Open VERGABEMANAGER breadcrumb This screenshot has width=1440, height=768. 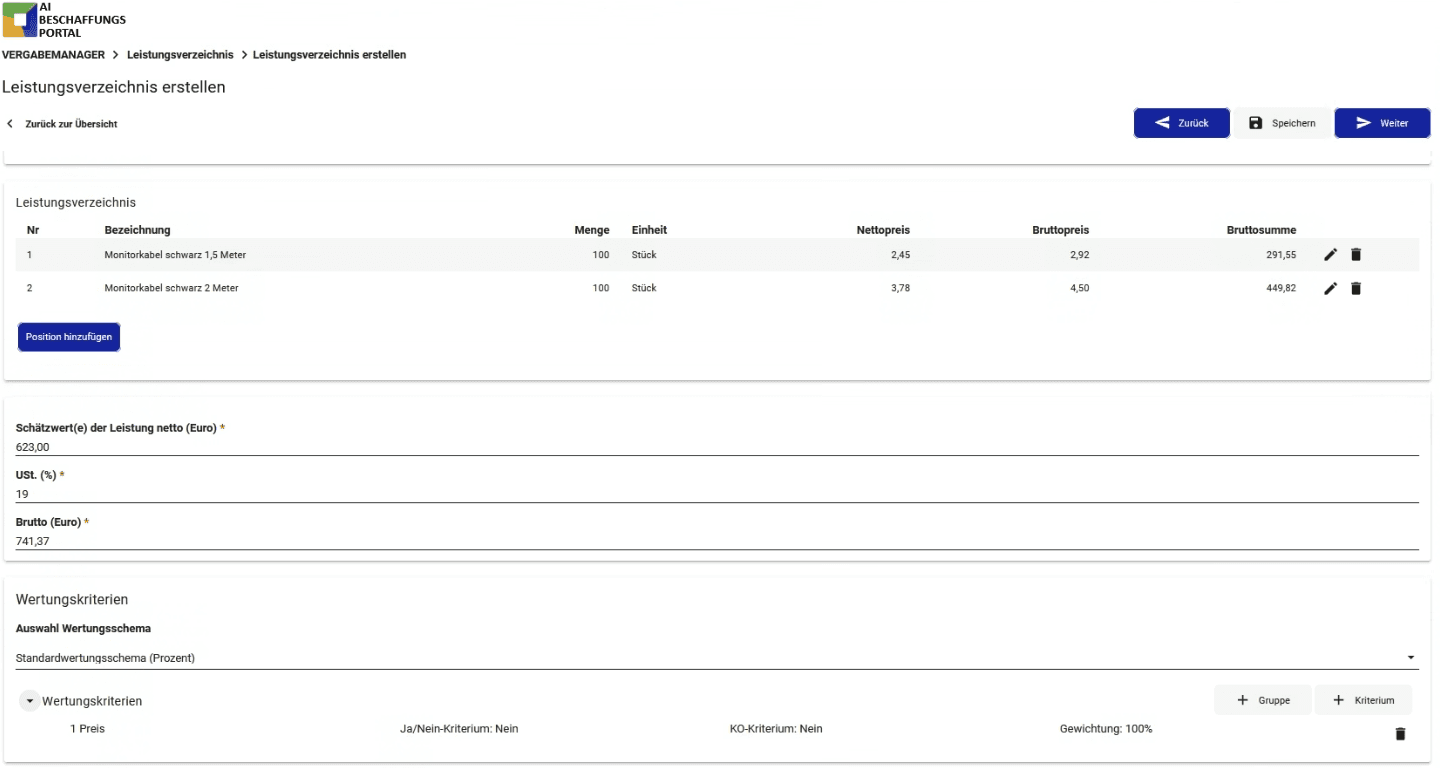pyautogui.click(x=53, y=55)
